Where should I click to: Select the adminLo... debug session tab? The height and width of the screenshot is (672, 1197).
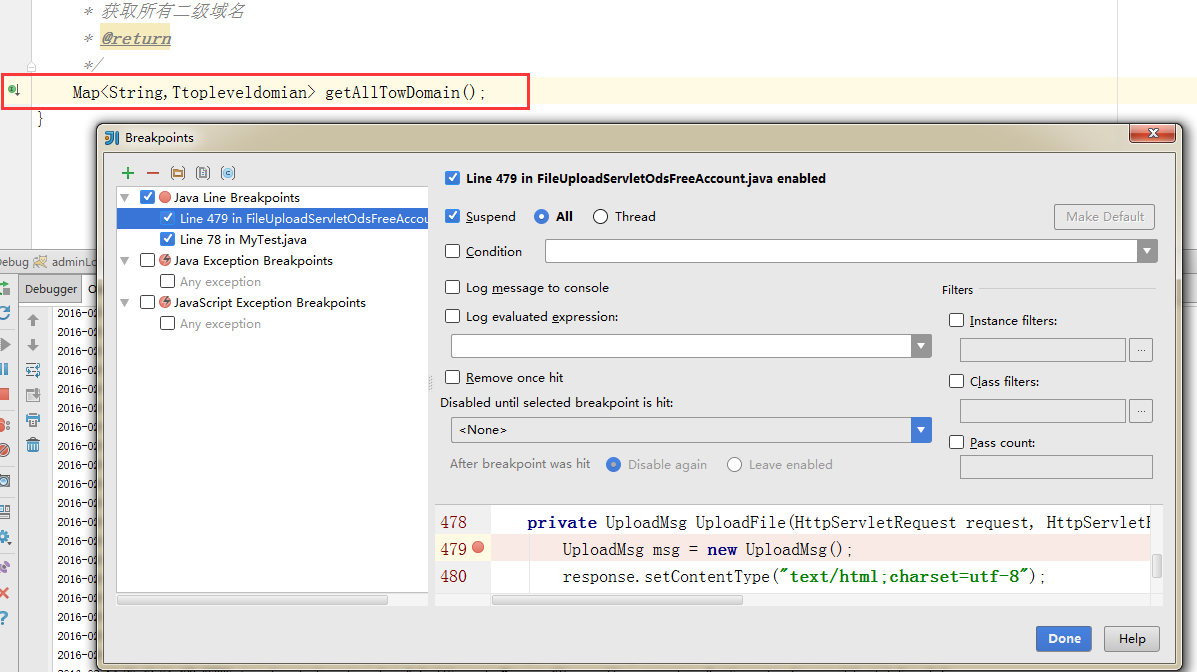click(66, 262)
